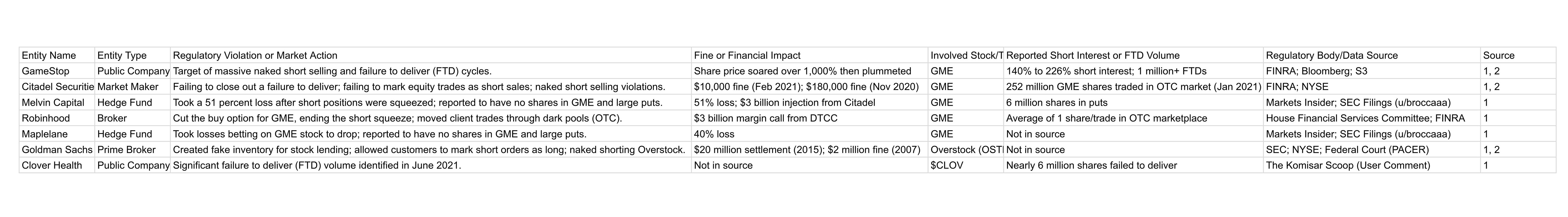Select the Goldman Sachs cell
This screenshot has height=217, width=1568.
point(57,150)
